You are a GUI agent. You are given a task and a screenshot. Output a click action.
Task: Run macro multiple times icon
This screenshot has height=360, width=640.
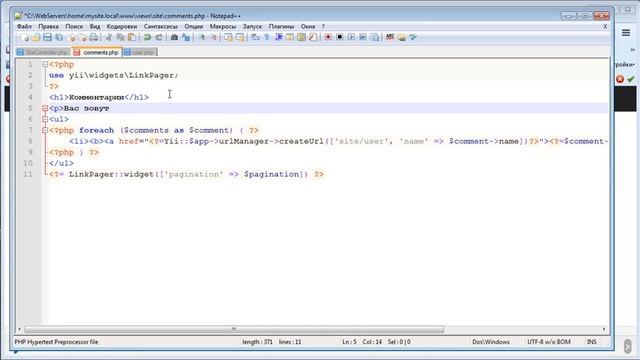362,38
